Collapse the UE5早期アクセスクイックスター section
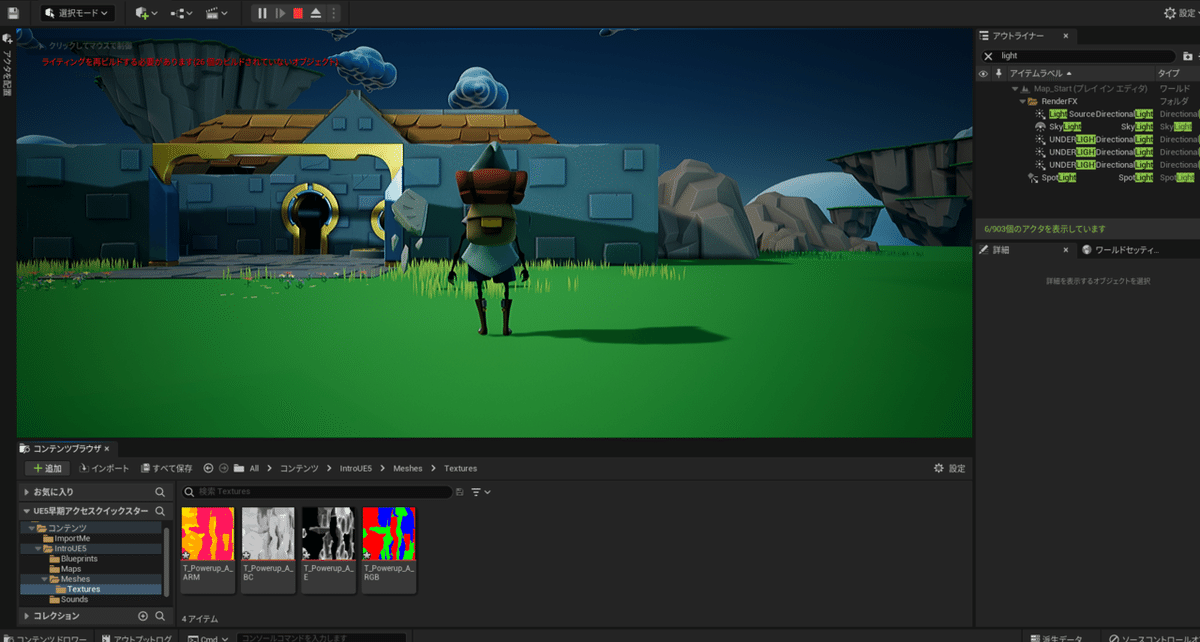The image size is (1200, 642). 27,511
